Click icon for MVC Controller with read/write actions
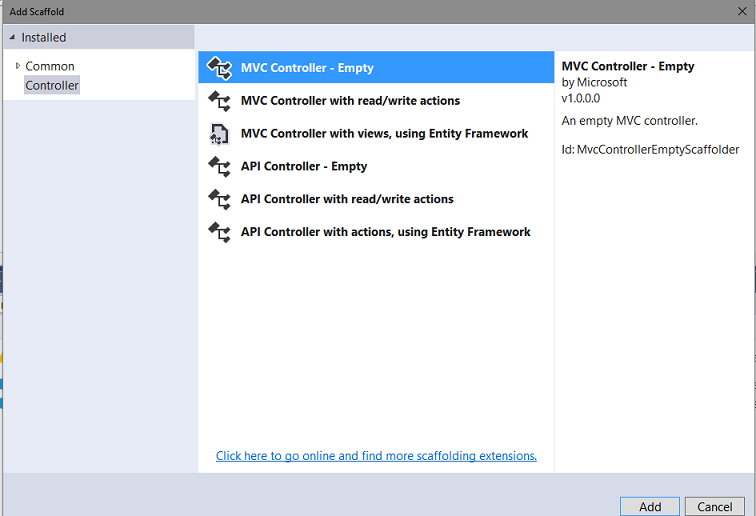This screenshot has height=516, width=756. (219, 101)
